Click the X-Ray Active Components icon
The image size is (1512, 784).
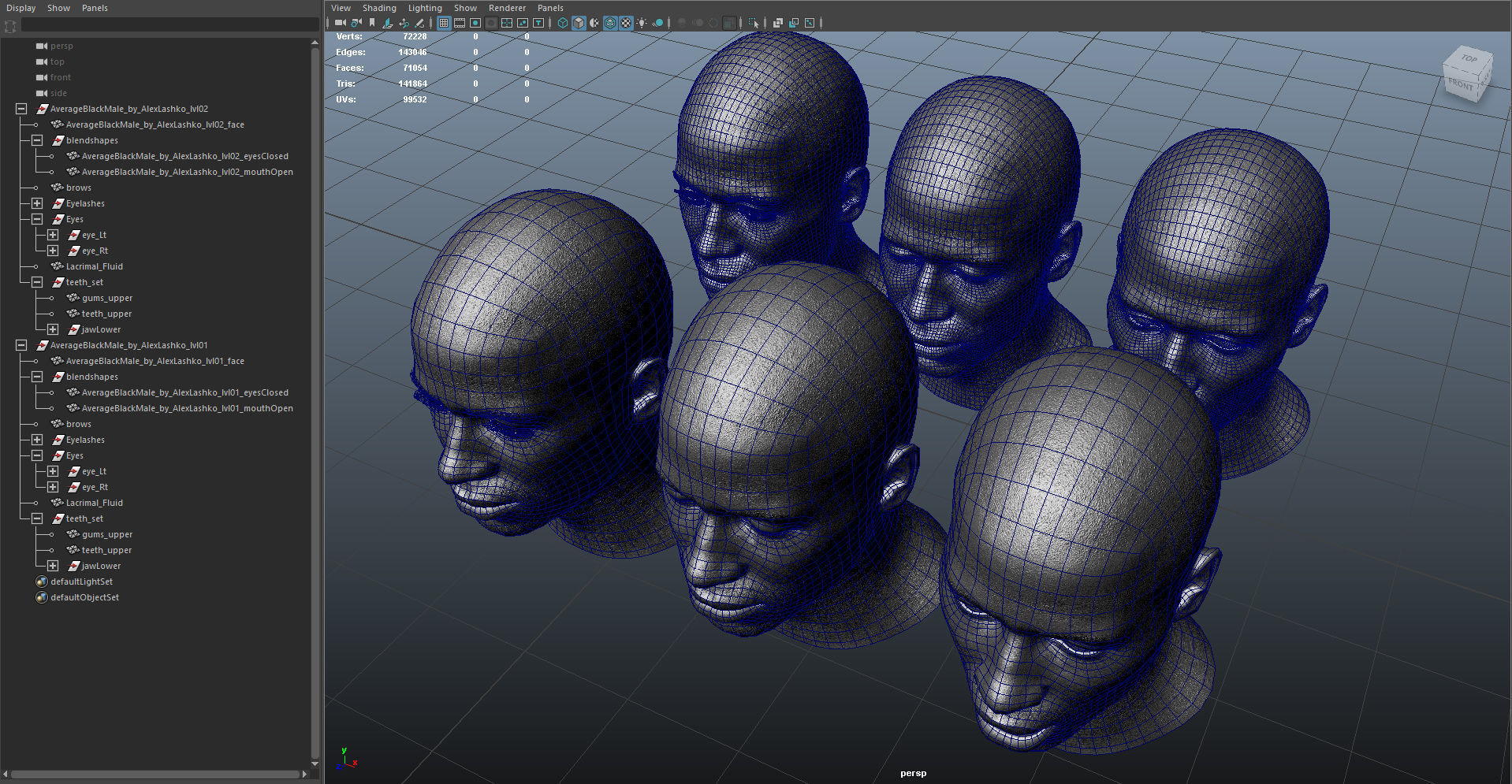(794, 23)
